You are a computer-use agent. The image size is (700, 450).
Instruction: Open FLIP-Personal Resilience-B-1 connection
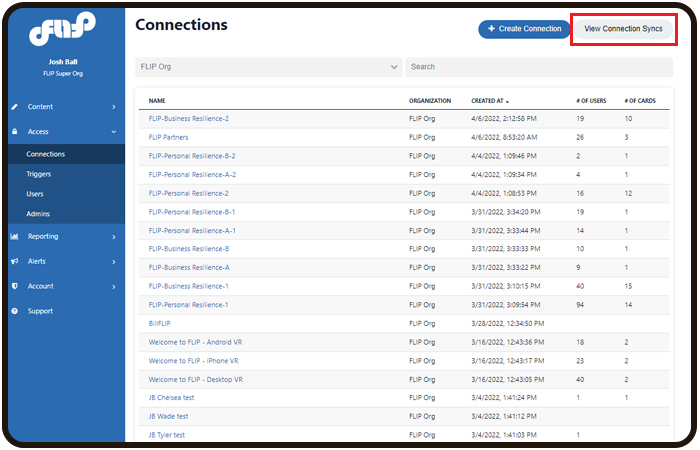(192, 212)
